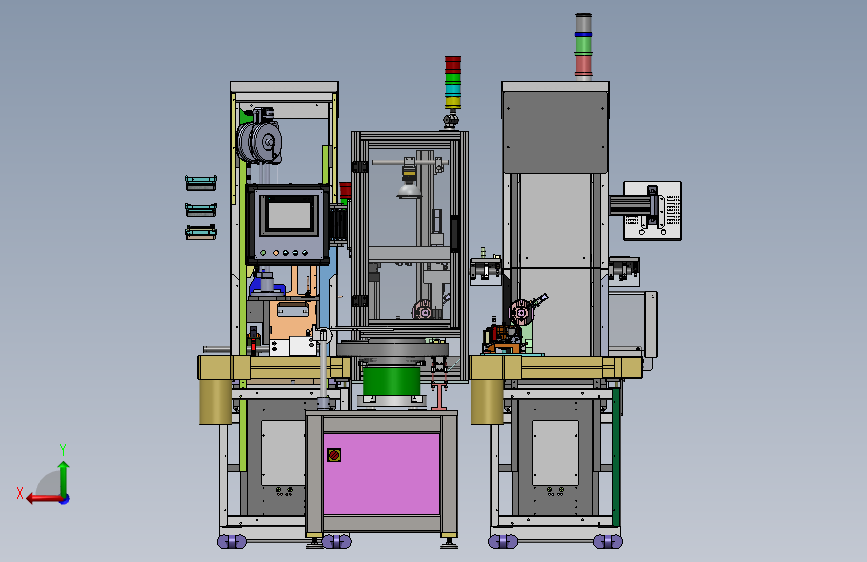Select the magenta door panel on center cabinet
The image size is (867, 562).
pyautogui.click(x=382, y=473)
